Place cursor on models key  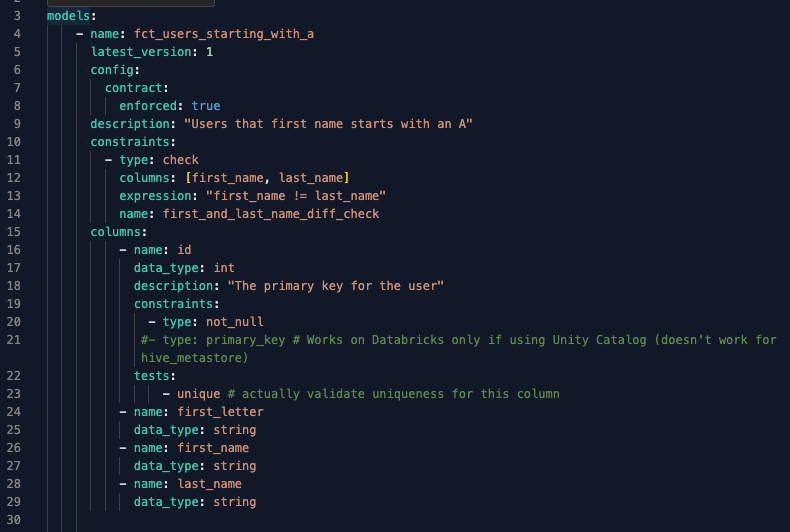68,16
